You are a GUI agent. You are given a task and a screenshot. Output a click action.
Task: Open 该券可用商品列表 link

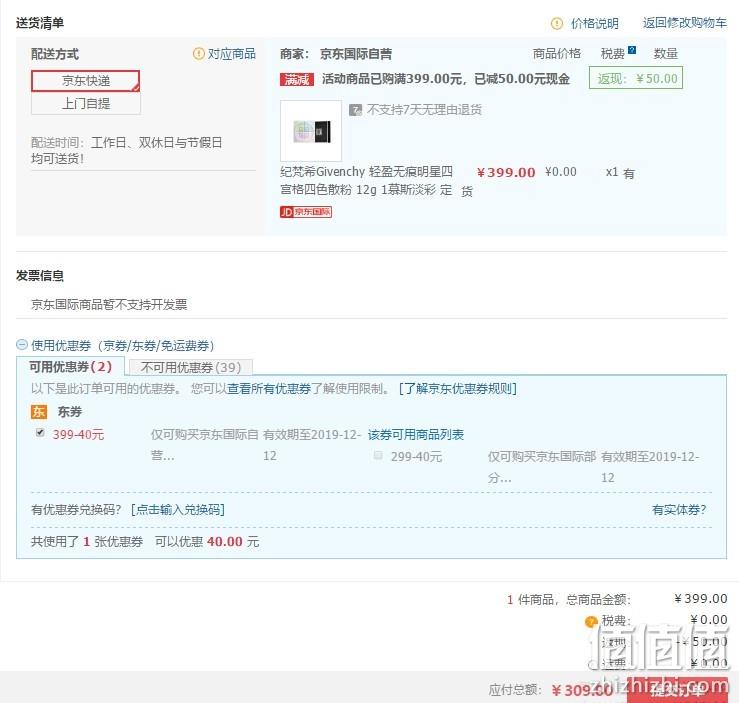coord(416,434)
